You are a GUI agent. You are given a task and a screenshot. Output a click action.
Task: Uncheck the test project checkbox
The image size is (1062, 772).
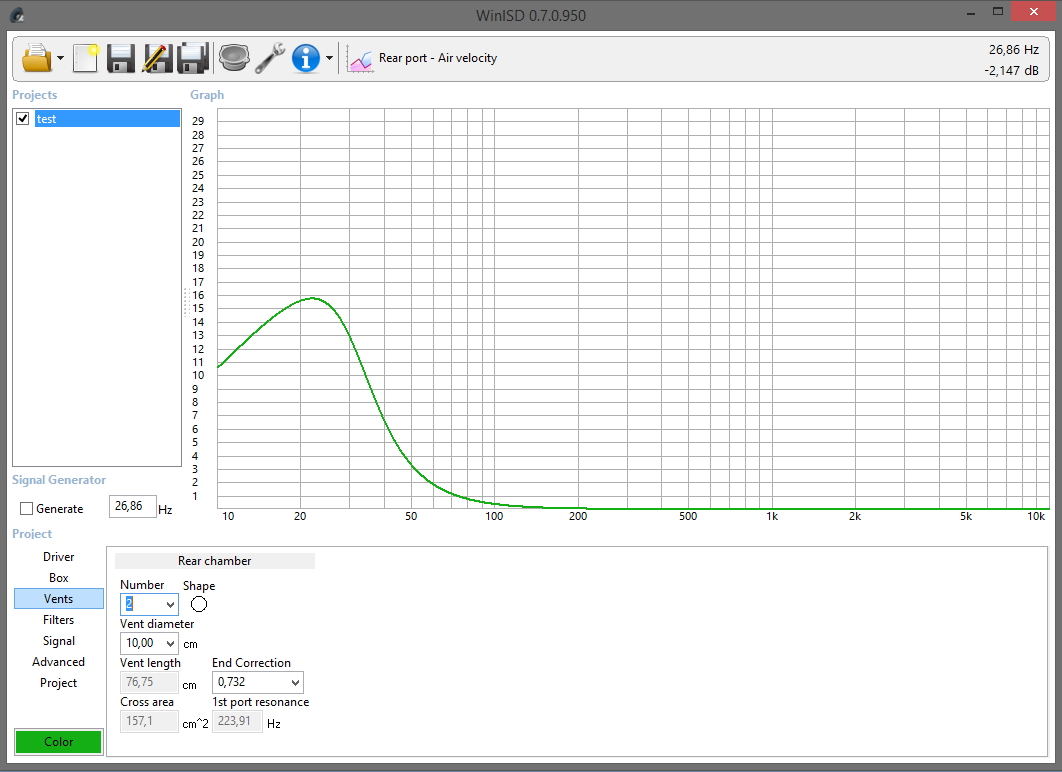[x=22, y=119]
